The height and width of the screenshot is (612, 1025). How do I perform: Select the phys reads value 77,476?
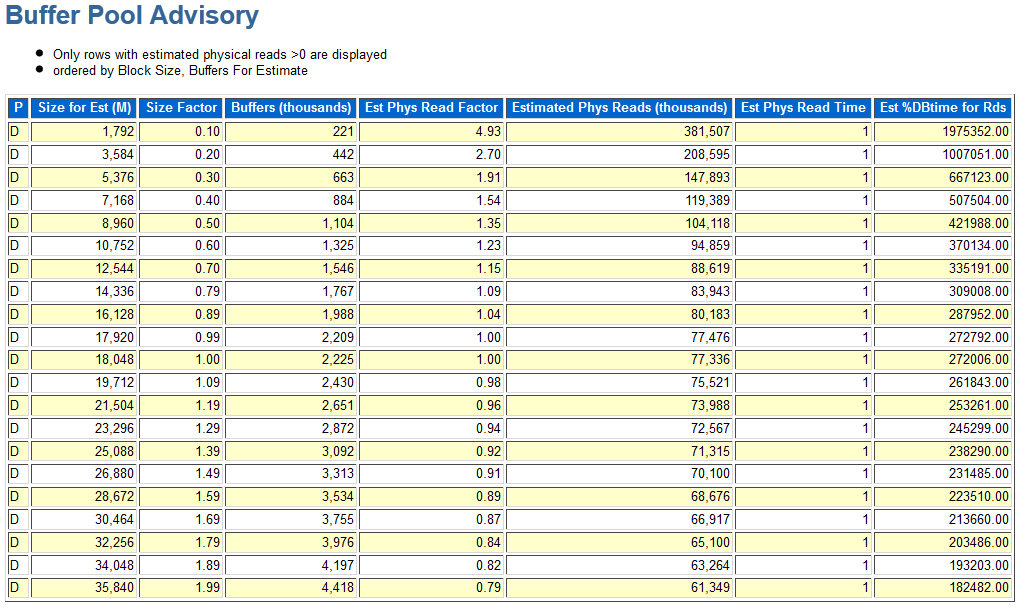(619, 337)
